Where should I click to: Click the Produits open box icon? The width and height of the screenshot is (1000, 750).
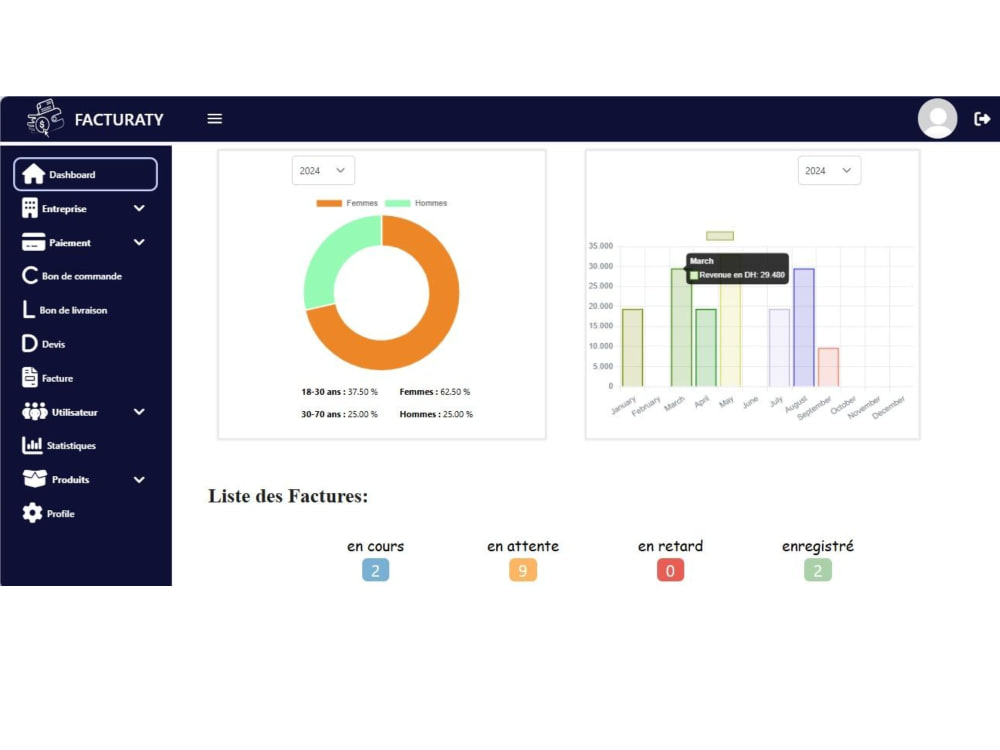pyautogui.click(x=34, y=479)
